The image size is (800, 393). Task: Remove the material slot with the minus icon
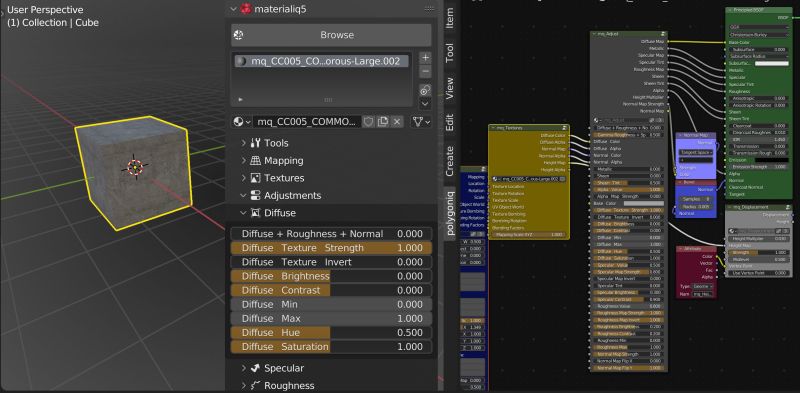pyautogui.click(x=426, y=72)
